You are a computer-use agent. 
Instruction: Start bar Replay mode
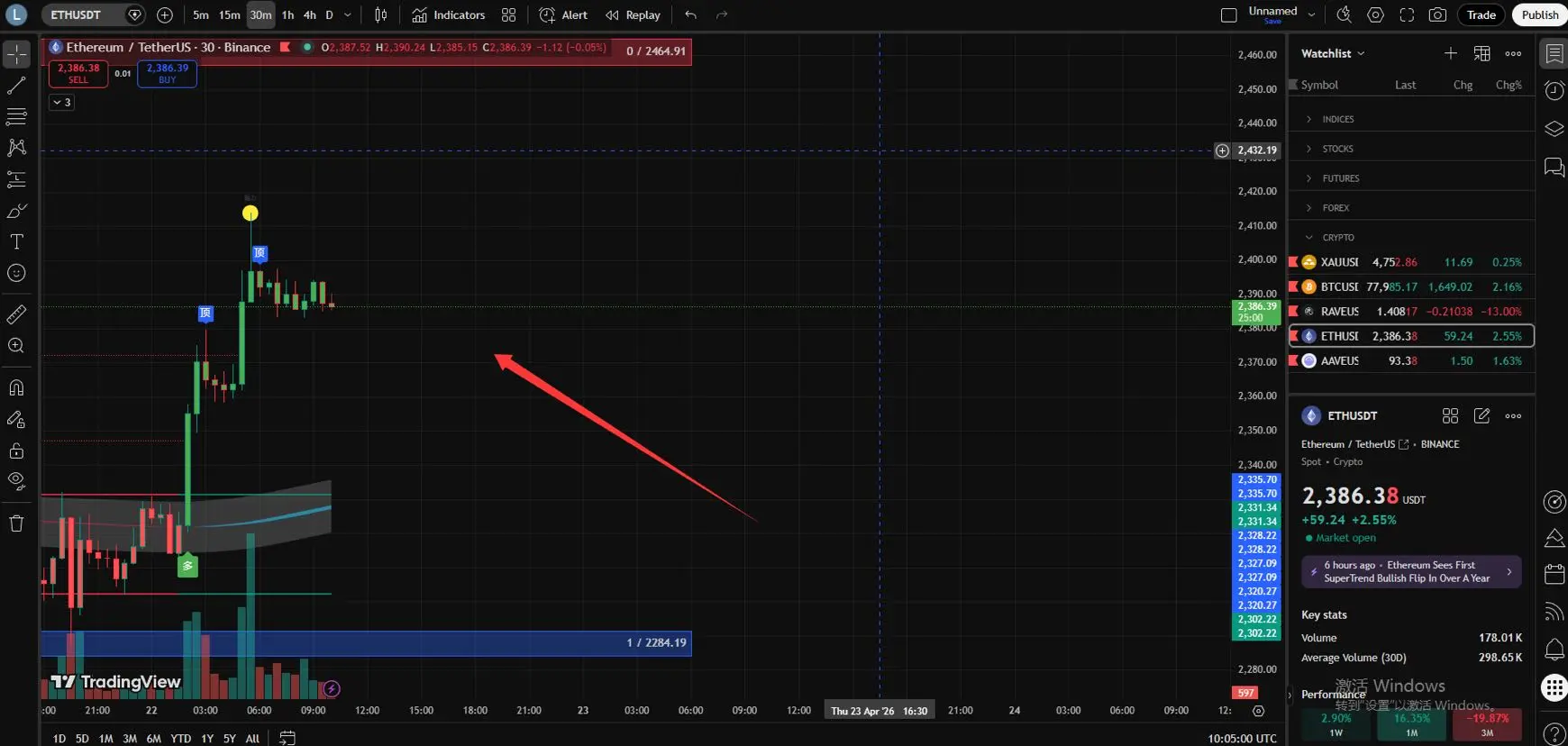click(633, 15)
